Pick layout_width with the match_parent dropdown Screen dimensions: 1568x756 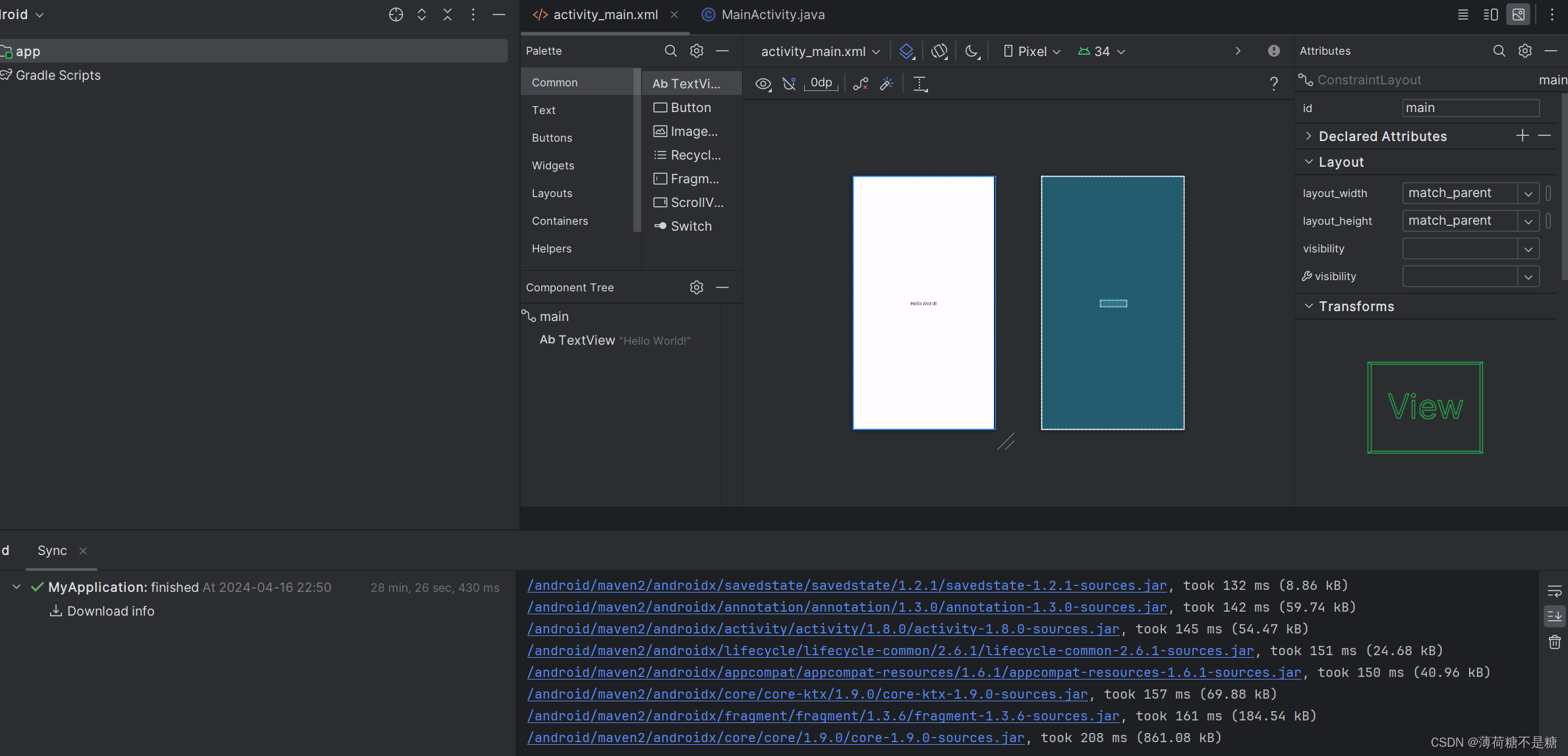pyautogui.click(x=1528, y=192)
